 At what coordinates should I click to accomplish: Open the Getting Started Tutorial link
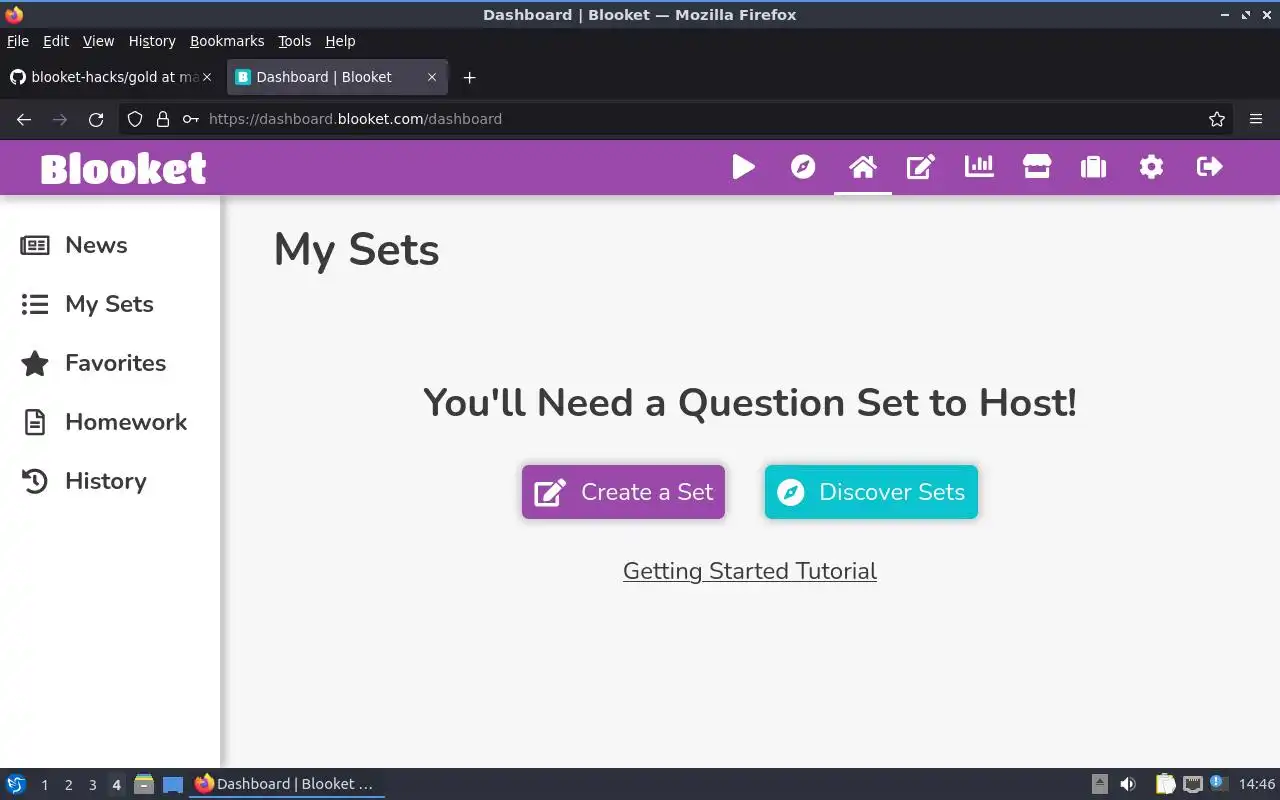click(x=750, y=571)
